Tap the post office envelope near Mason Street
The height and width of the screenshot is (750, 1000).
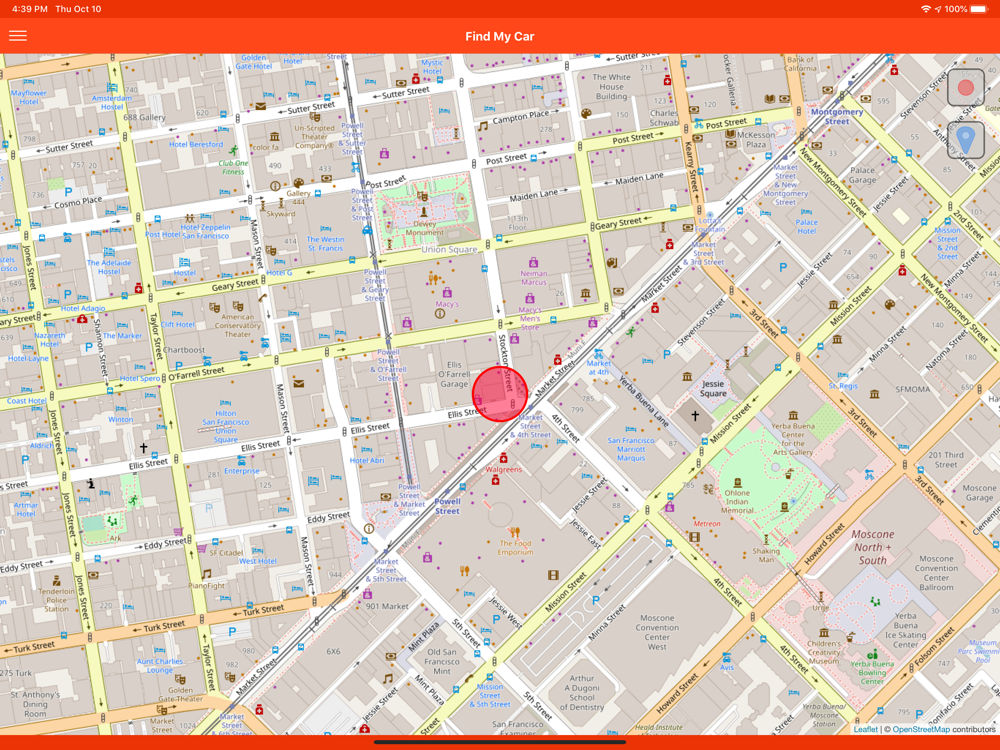[x=298, y=383]
